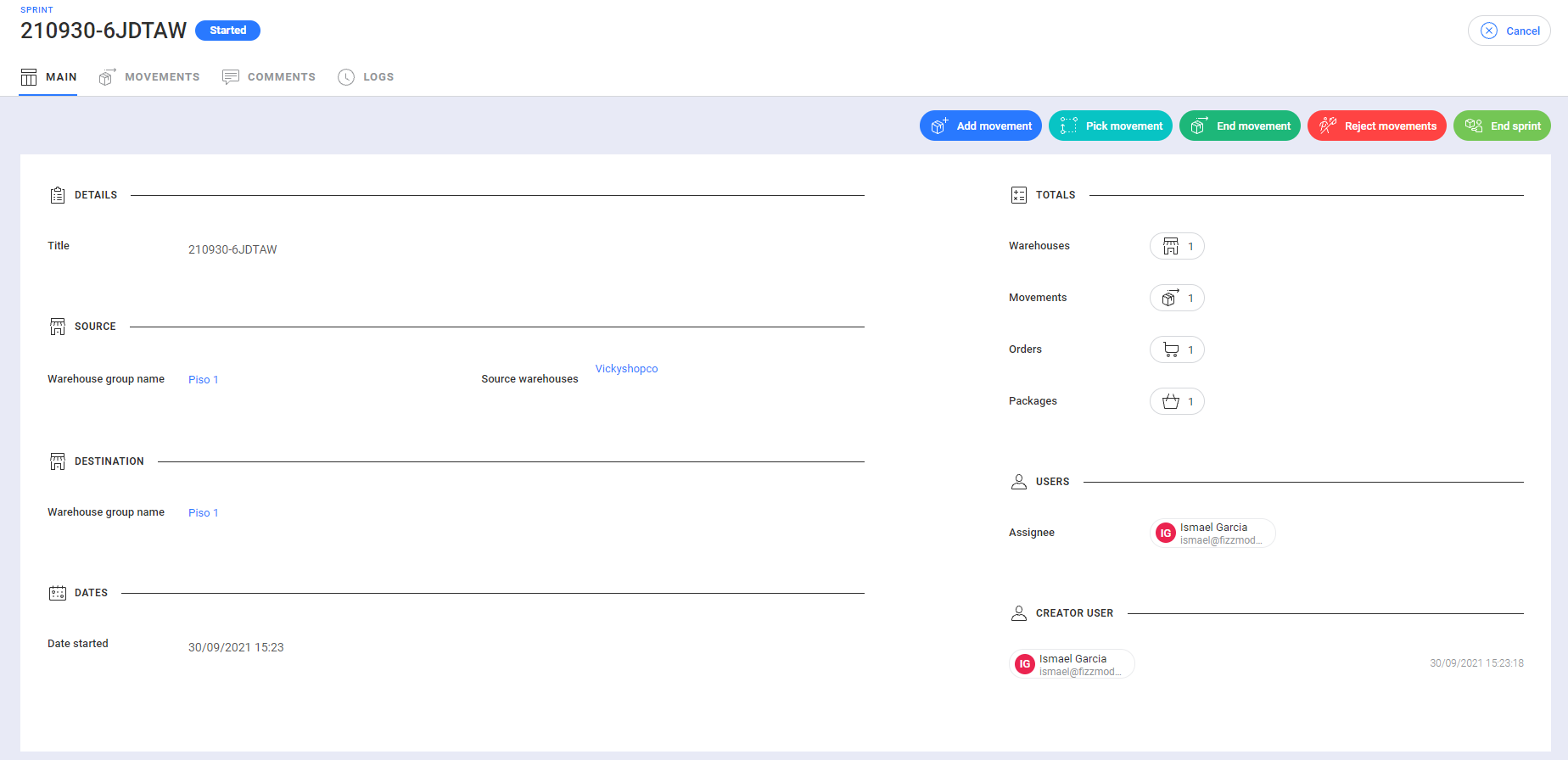Image resolution: width=1568 pixels, height=760 pixels.
Task: Select the date started 30/09/2021 15:23
Action: point(236,647)
